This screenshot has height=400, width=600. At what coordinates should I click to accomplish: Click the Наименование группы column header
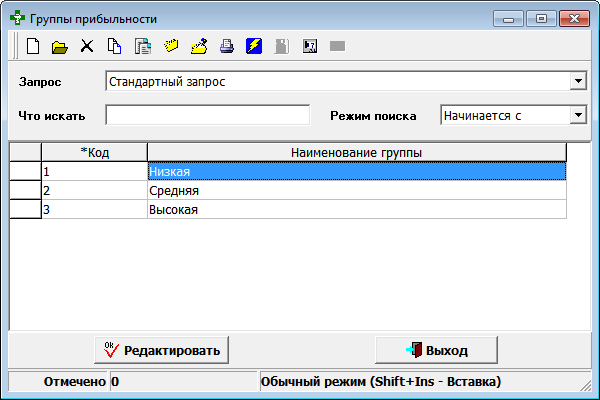pyautogui.click(x=357, y=152)
